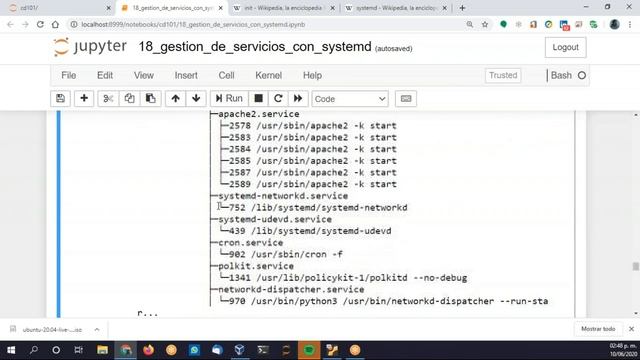The image size is (640, 360).
Task: Open the zoom magnifier in address bar
Action: tap(470, 24)
